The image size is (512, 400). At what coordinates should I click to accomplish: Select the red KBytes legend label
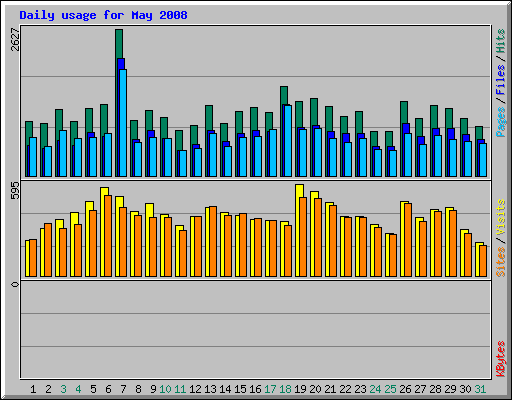click(500, 359)
